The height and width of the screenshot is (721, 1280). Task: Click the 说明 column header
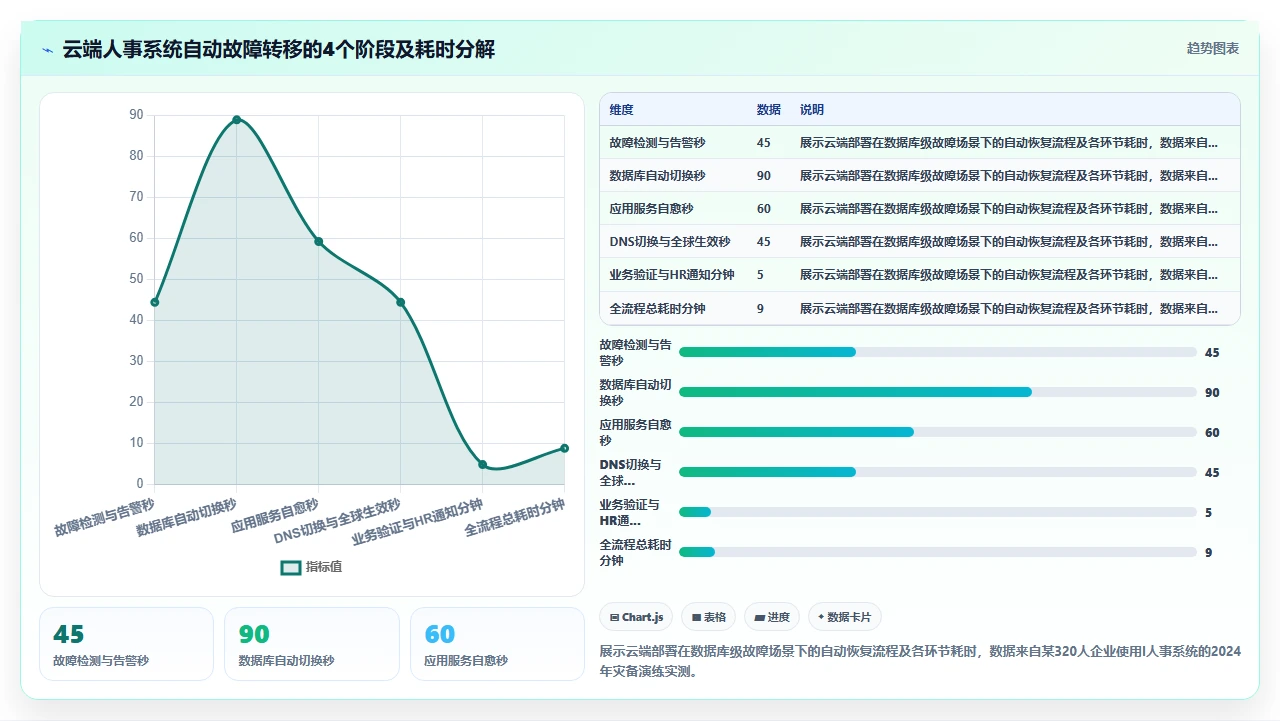(812, 110)
